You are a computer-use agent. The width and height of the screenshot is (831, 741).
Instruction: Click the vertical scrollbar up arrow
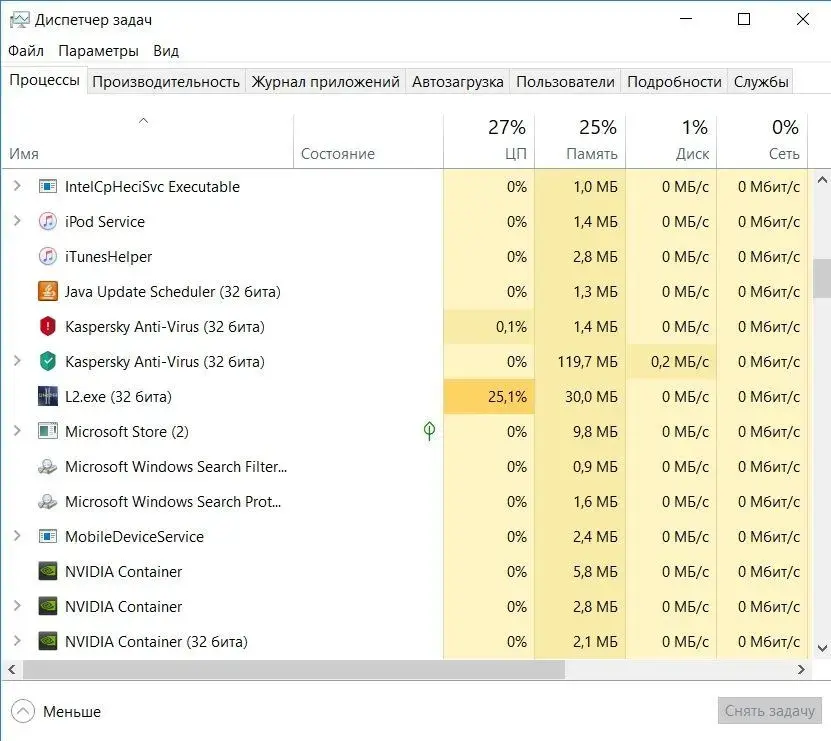click(x=822, y=180)
